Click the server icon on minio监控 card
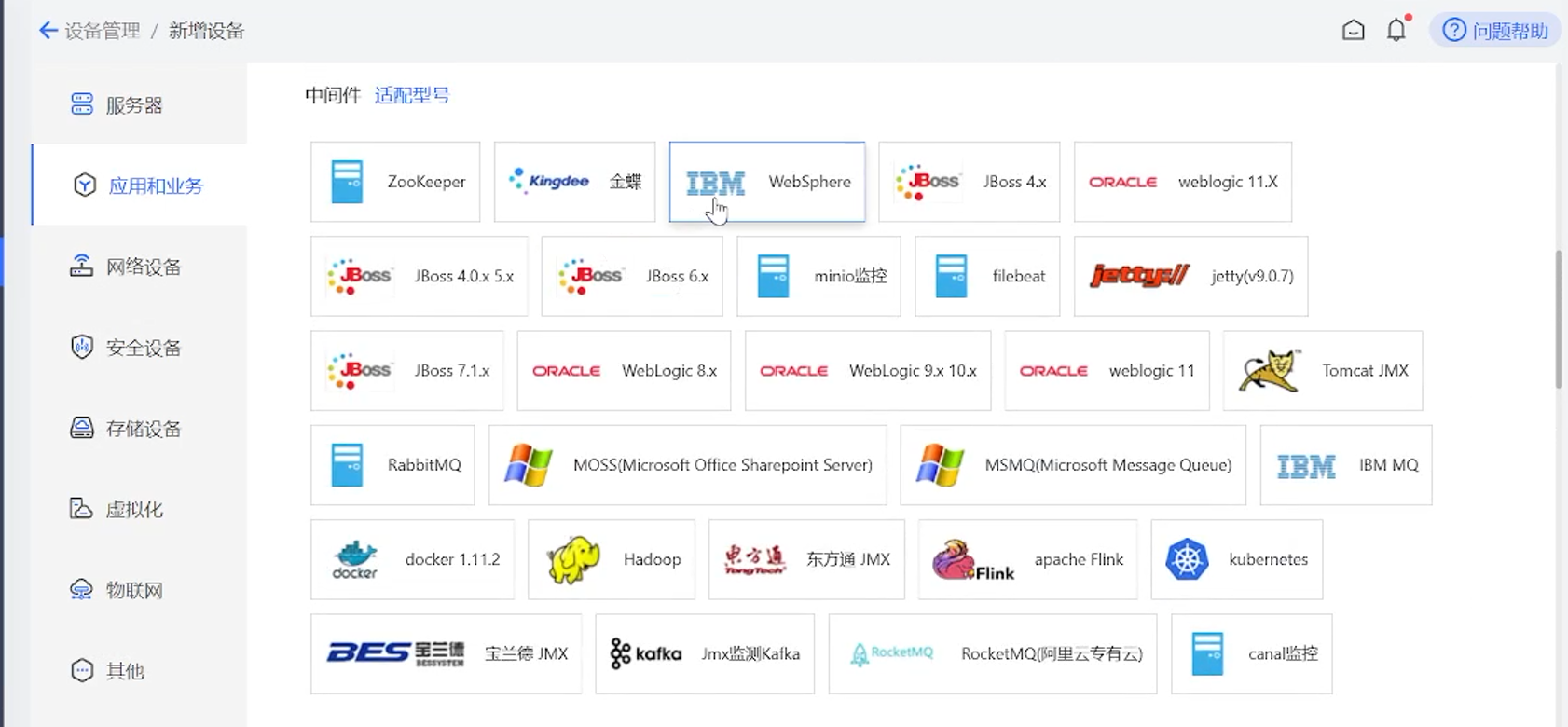Screen dimensions: 1568x727 point(773,276)
